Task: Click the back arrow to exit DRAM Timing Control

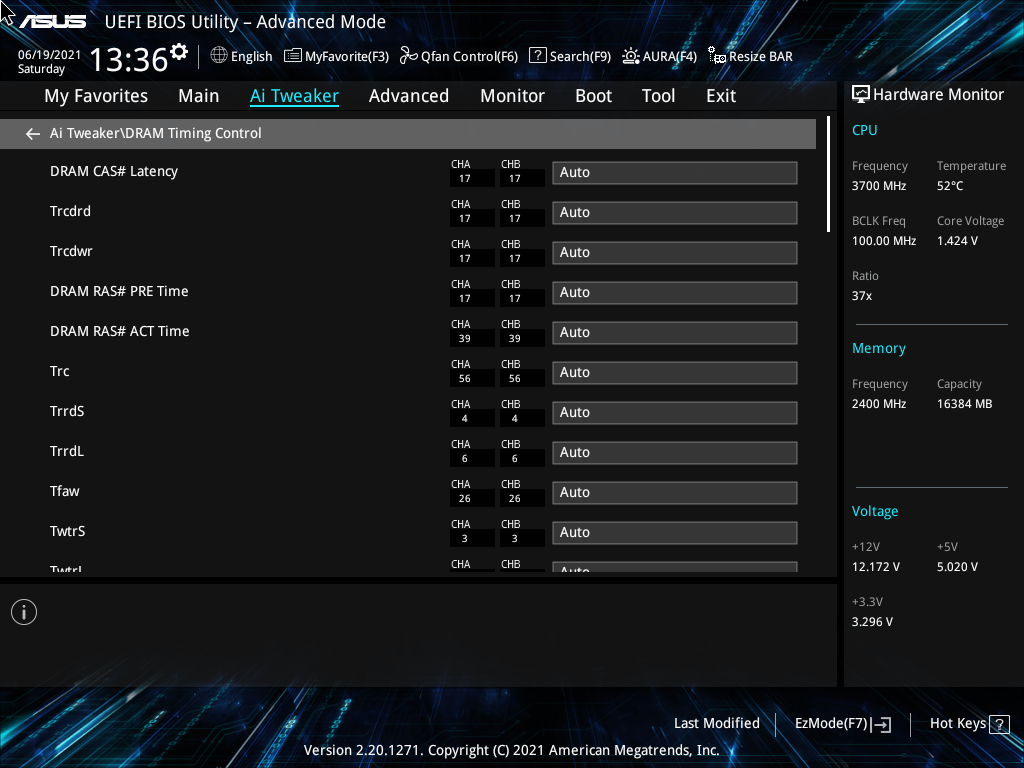Action: click(x=32, y=133)
